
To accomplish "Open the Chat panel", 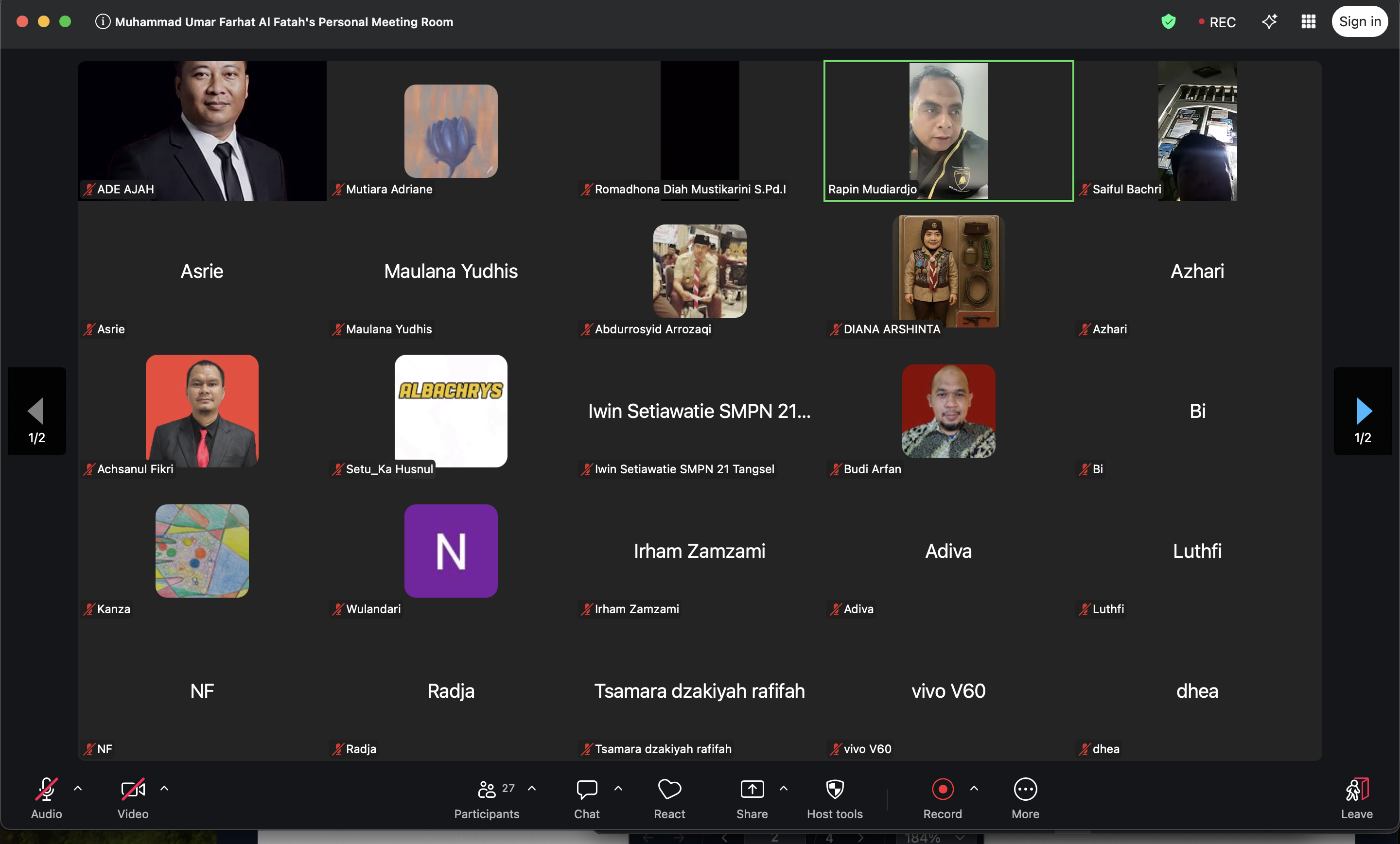I will [x=586, y=790].
